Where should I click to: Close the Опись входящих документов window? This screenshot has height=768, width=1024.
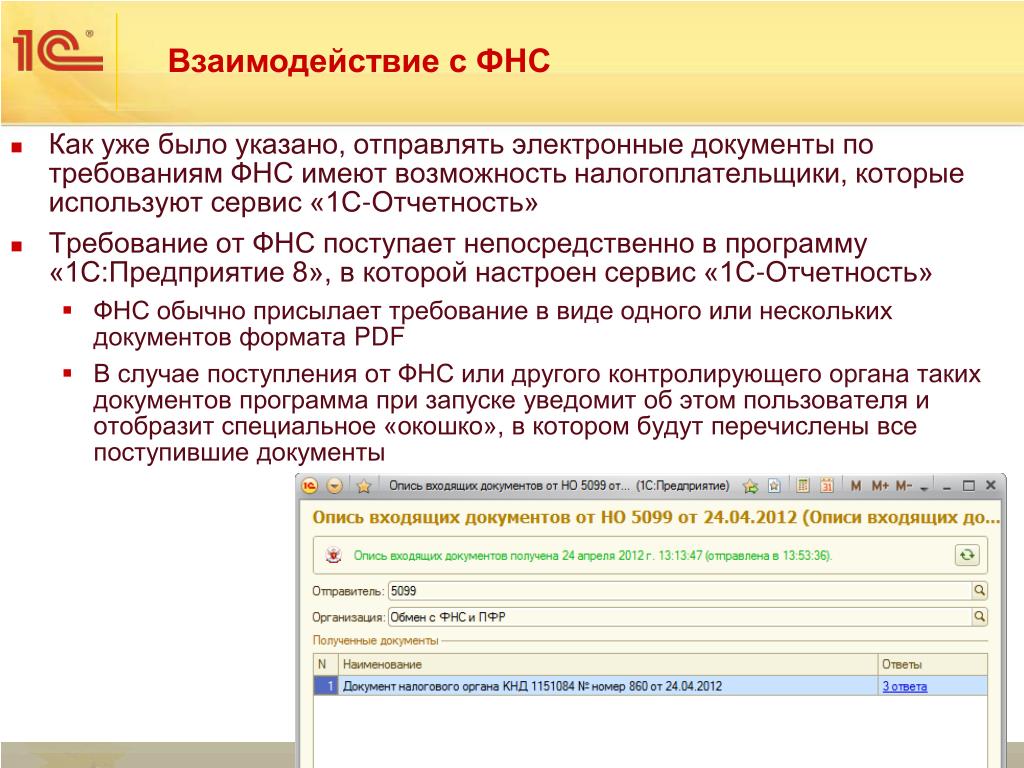tap(991, 485)
